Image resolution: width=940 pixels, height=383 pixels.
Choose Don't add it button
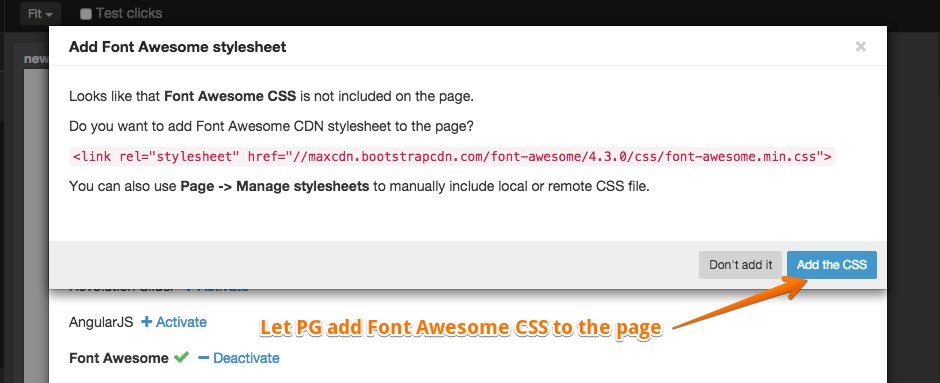[x=740, y=265]
